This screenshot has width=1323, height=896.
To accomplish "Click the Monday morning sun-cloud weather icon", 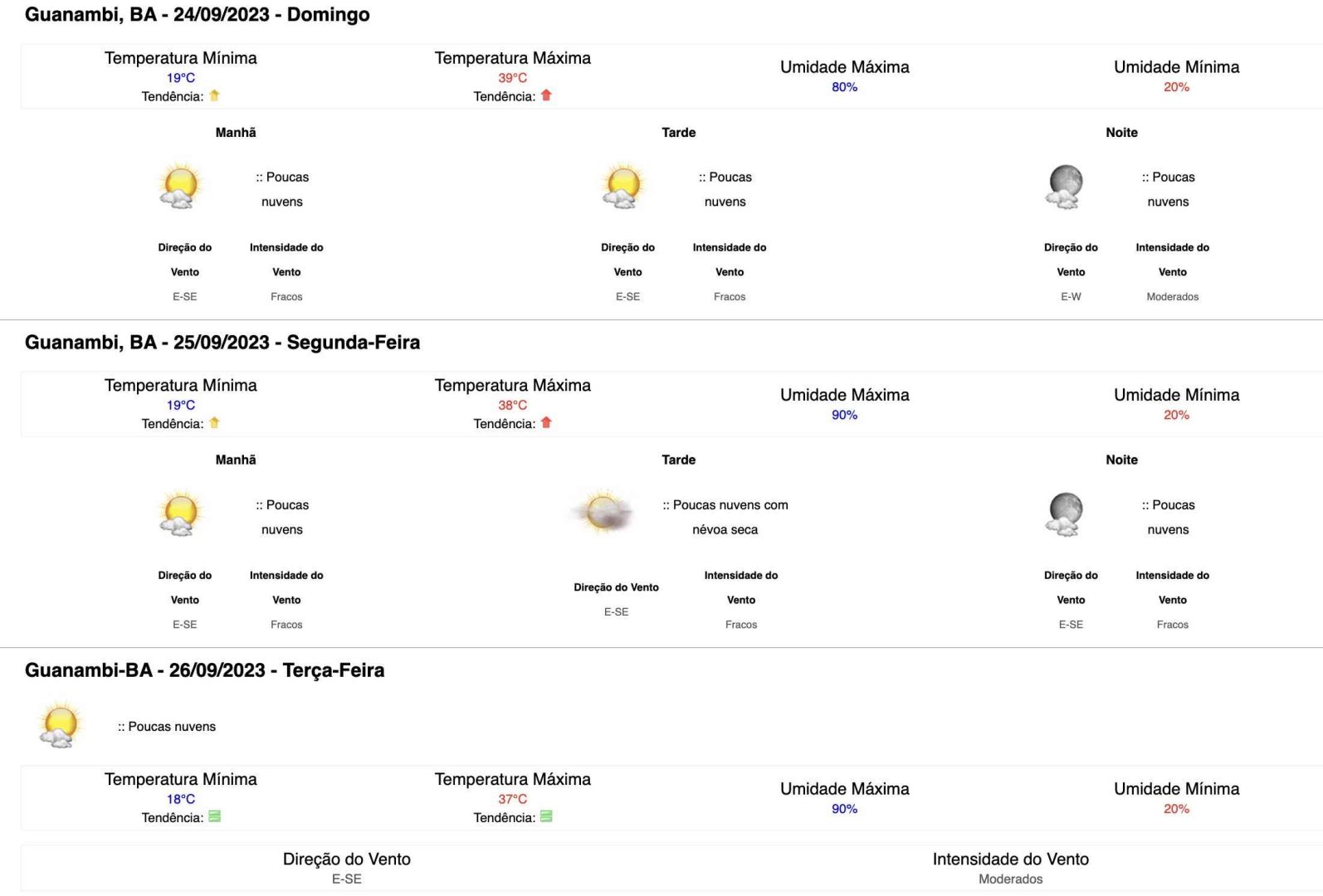I will pos(180,514).
